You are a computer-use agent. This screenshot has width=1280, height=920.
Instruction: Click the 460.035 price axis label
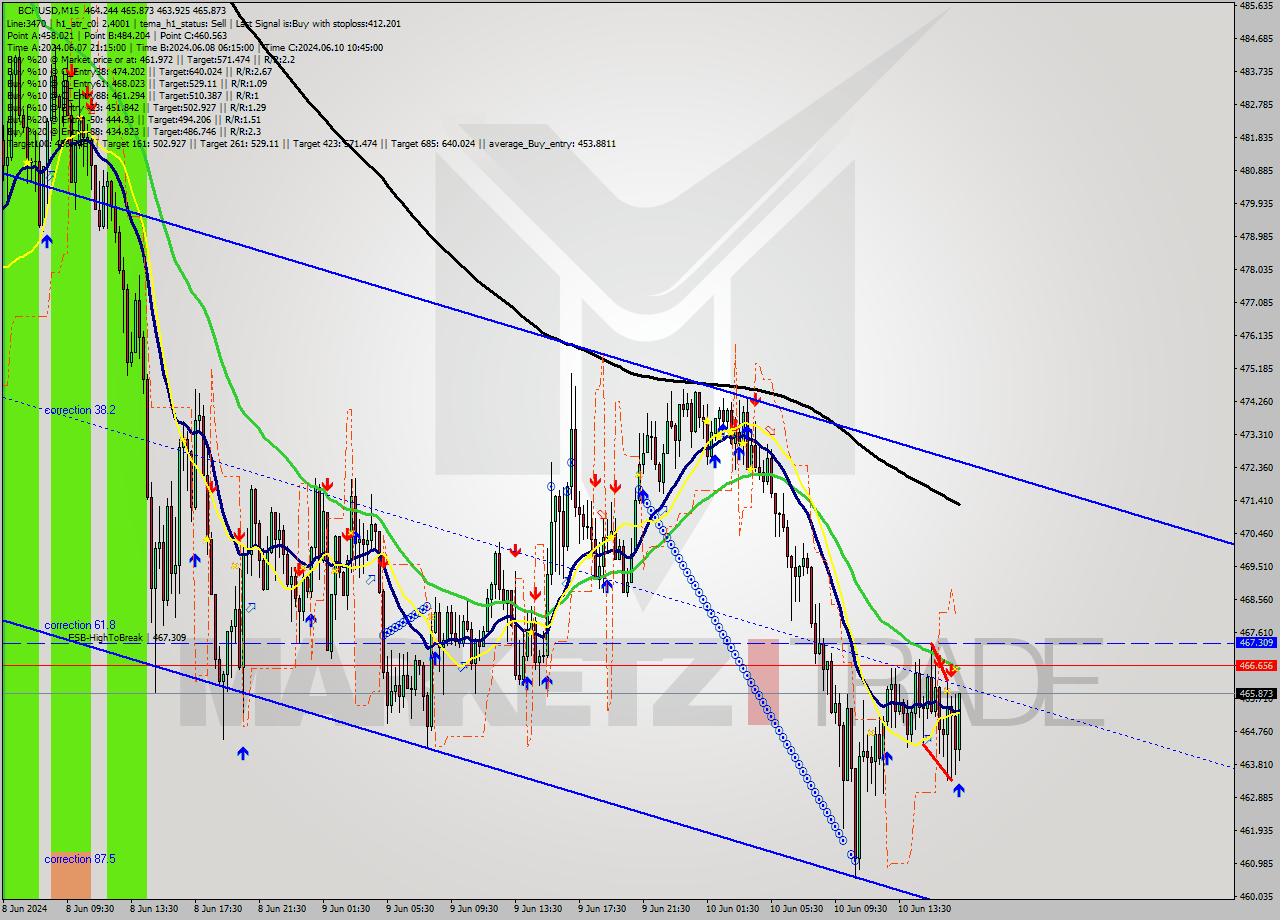coord(1256,896)
